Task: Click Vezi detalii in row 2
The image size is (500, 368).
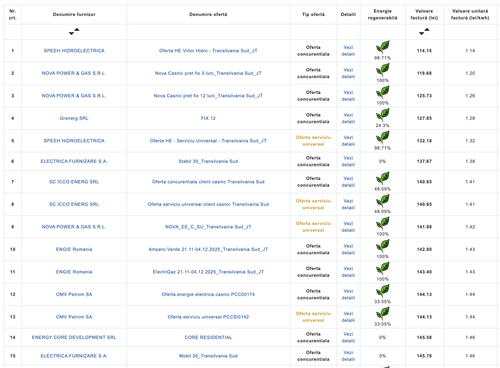Action: pyautogui.click(x=348, y=73)
